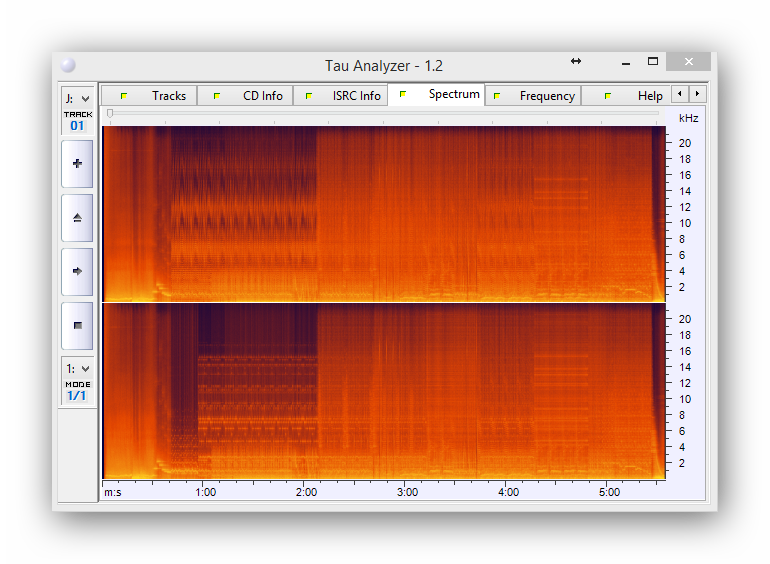Click the plus button in the left sidebar
The height and width of the screenshot is (564, 770).
tap(77, 164)
